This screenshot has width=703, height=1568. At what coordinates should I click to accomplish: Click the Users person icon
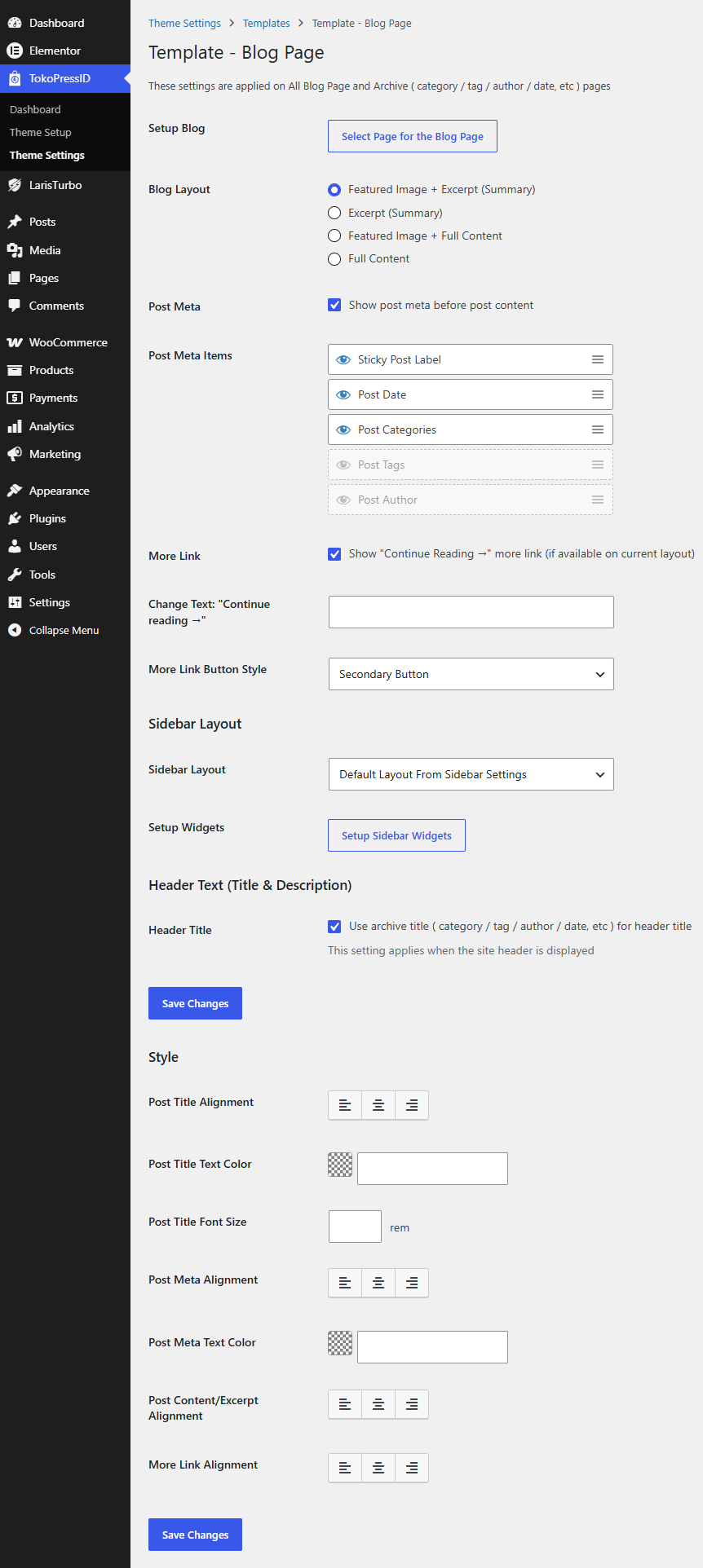tap(15, 546)
